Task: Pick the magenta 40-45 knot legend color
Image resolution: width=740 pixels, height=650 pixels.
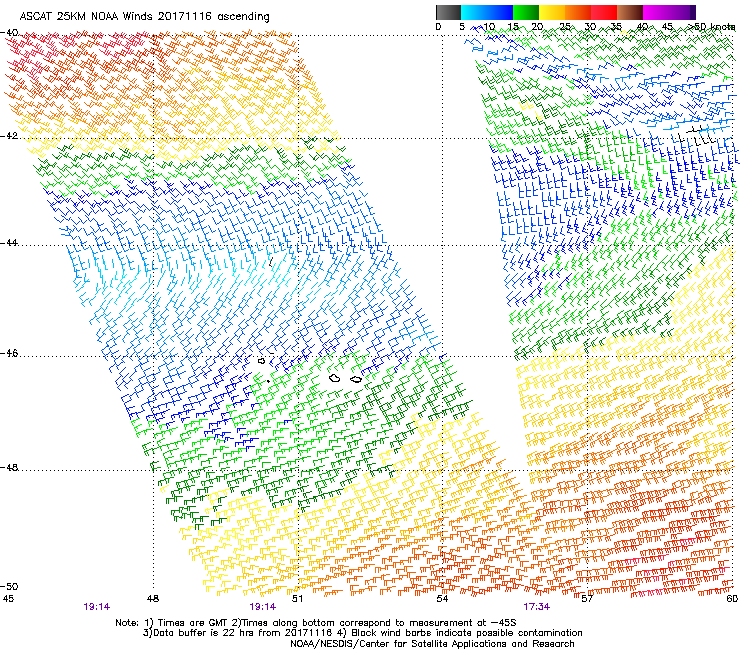Action: pos(656,12)
